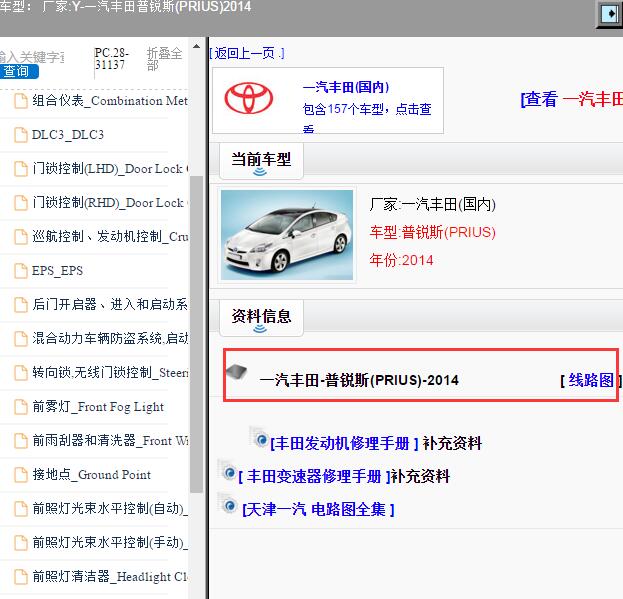Screen dimensions: 623x599
Task: Open the 前照灯光束水平控制(自动) document icon
Action: tap(21, 509)
